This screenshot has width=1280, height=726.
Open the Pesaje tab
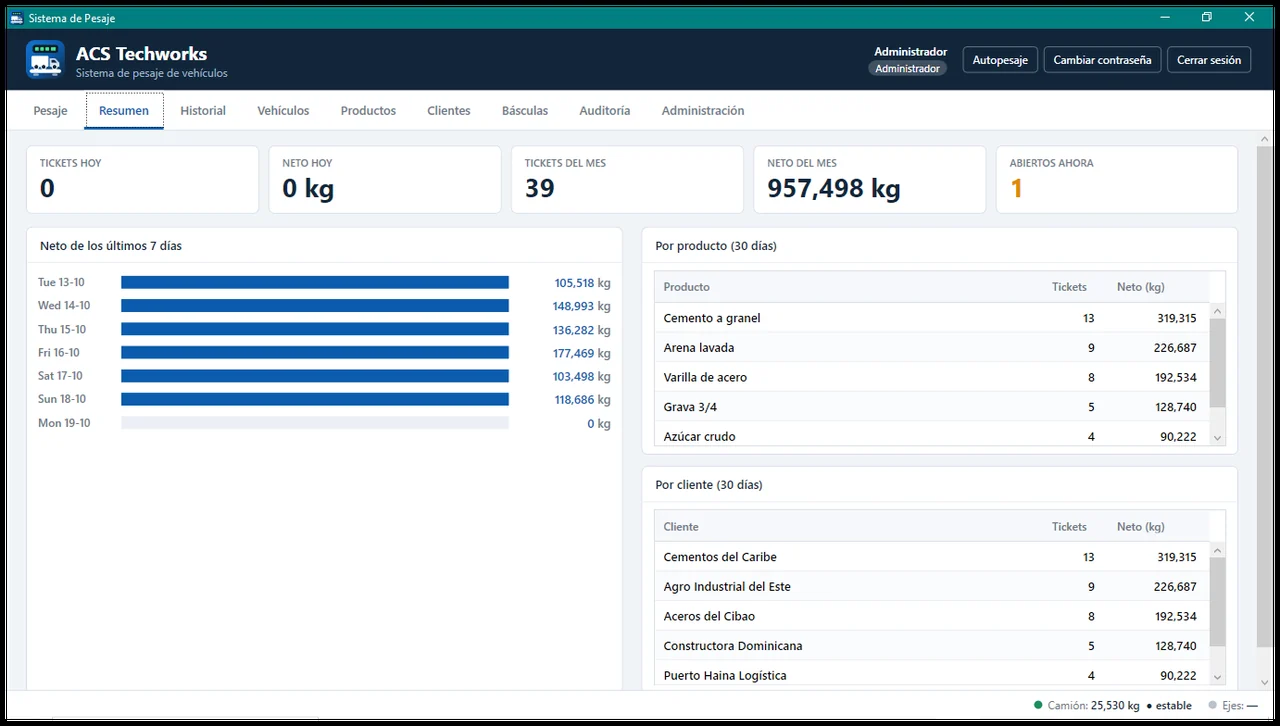click(50, 111)
